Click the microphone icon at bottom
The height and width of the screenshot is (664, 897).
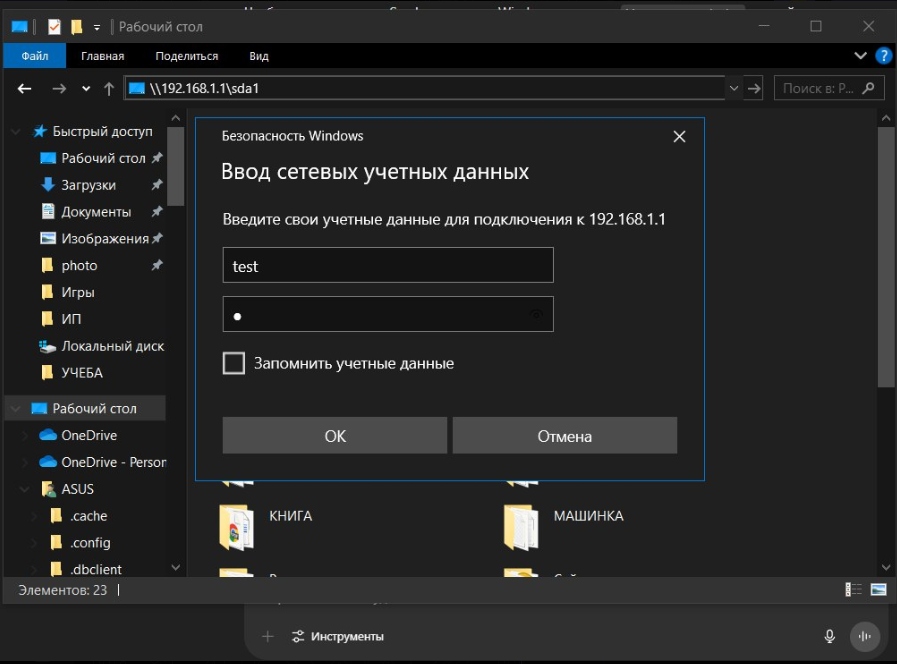[829, 636]
